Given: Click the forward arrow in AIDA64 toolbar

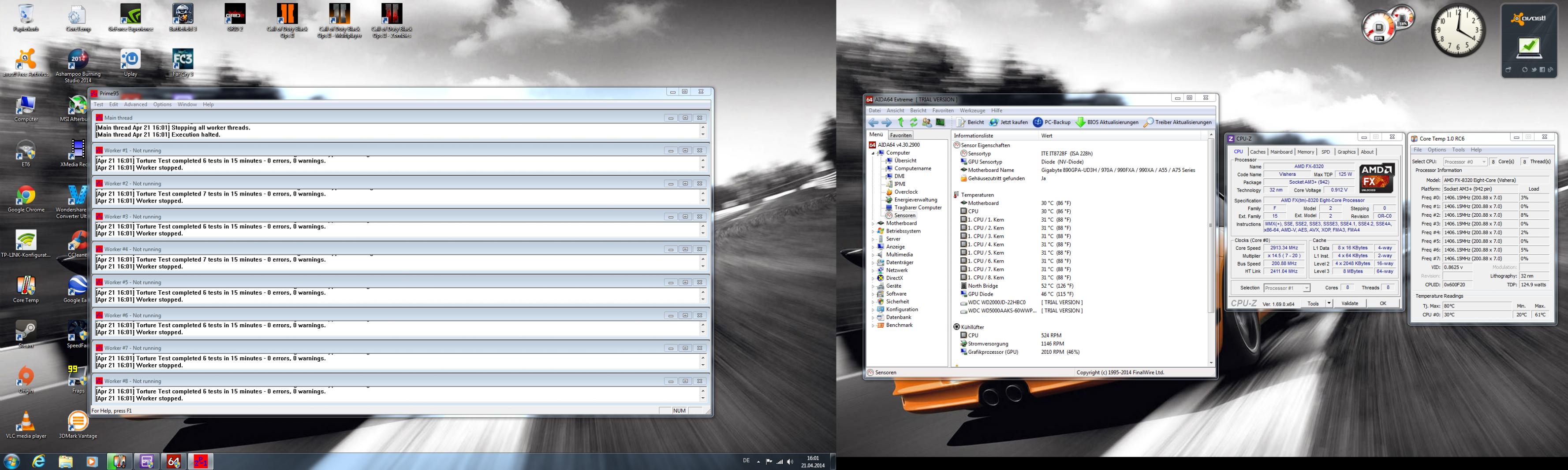Looking at the screenshot, I should tap(886, 122).
